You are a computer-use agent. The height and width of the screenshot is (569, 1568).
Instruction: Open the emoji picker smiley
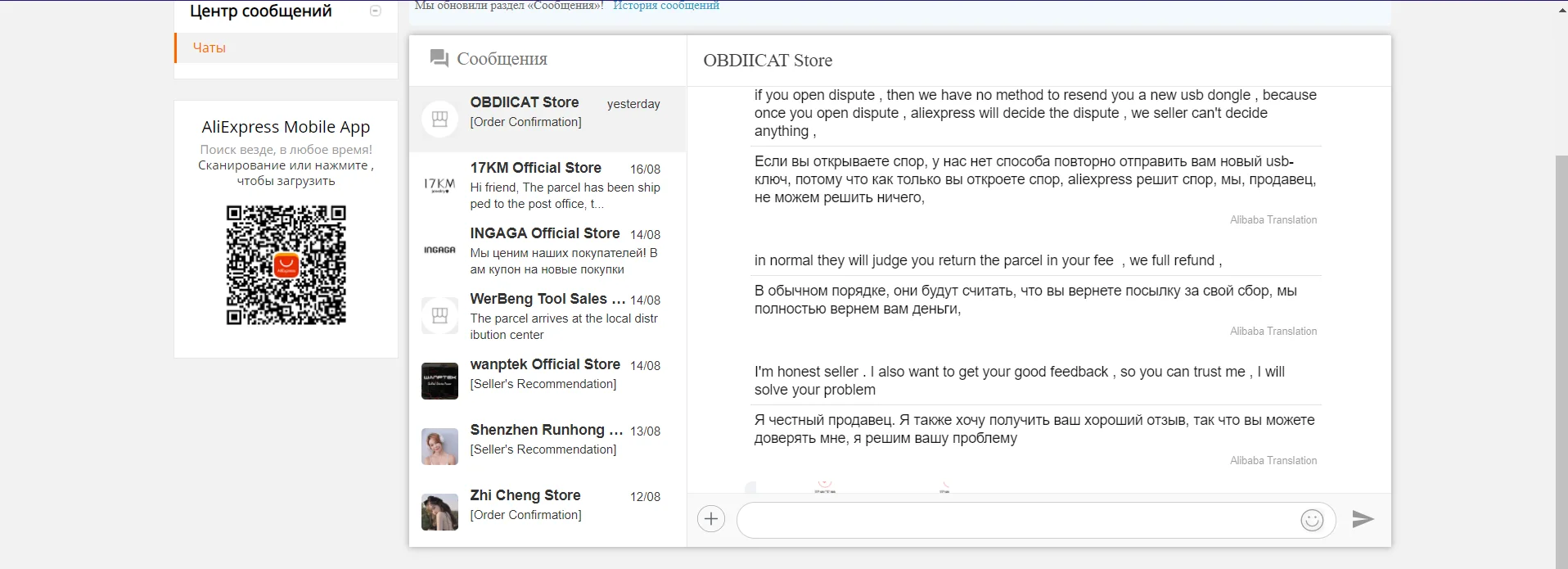pos(1312,520)
